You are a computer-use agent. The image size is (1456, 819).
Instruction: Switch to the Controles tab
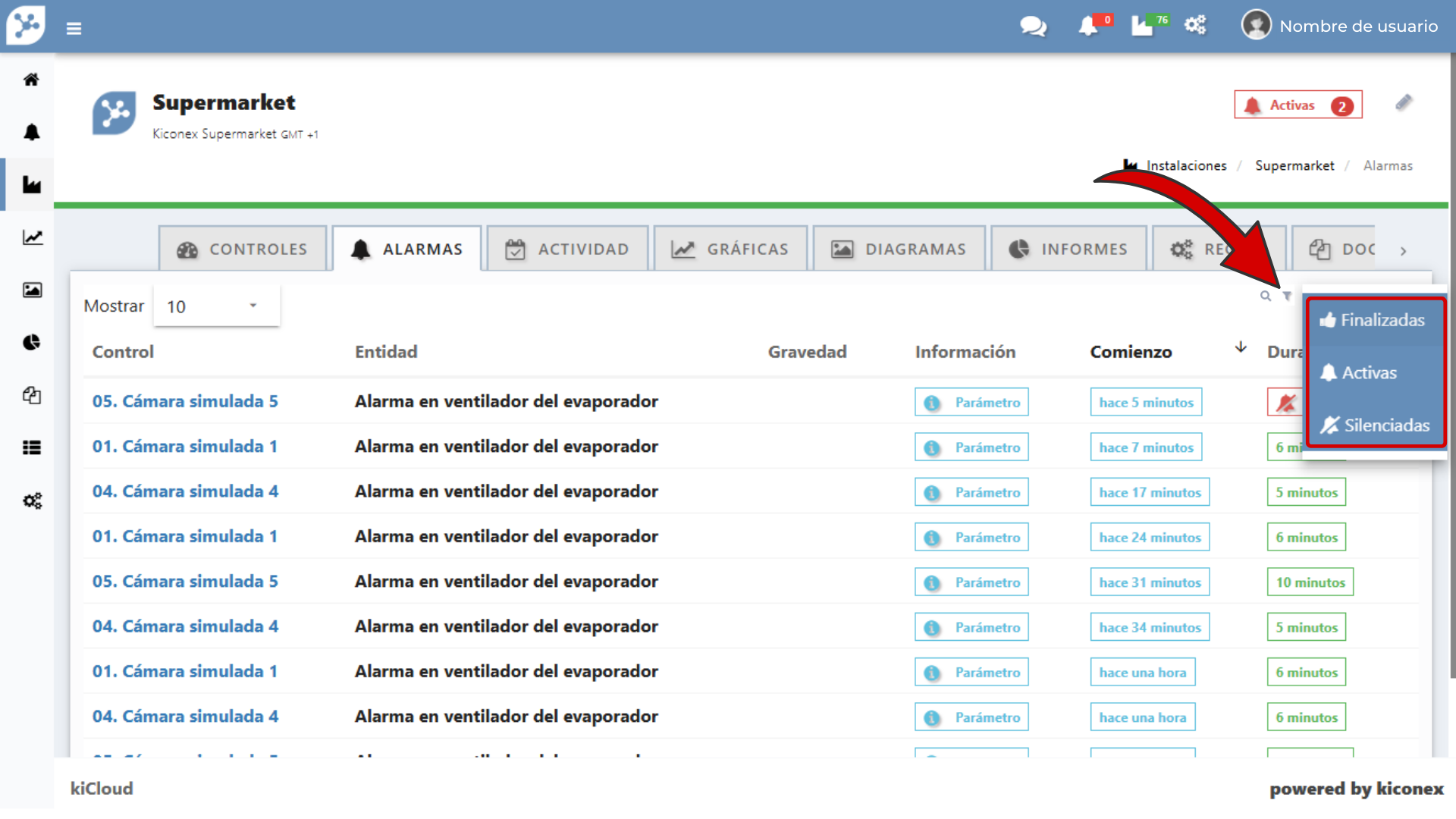pyautogui.click(x=243, y=249)
